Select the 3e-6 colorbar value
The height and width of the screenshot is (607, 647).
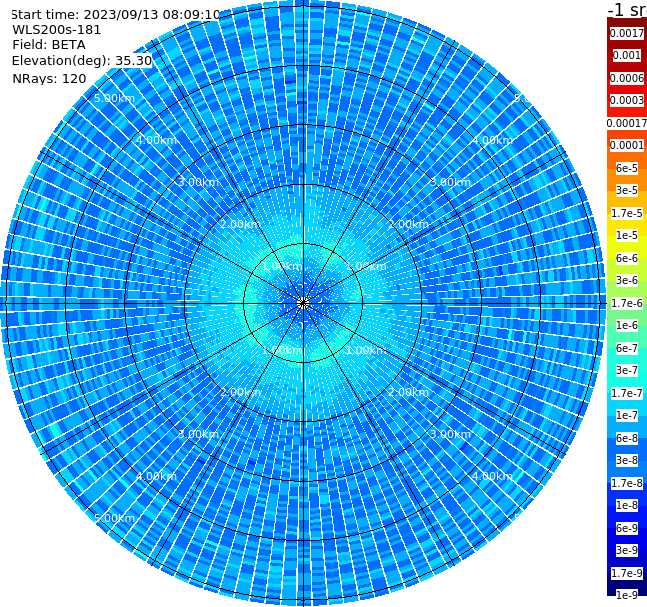point(627,280)
